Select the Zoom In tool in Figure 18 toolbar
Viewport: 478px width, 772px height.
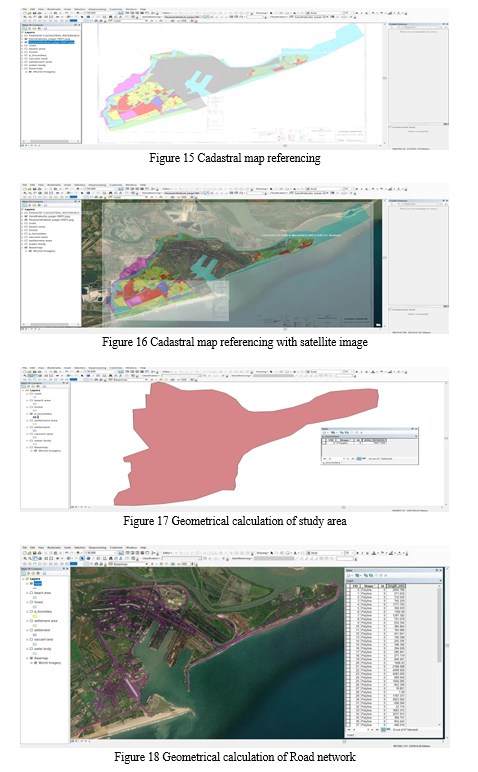coord(25,558)
